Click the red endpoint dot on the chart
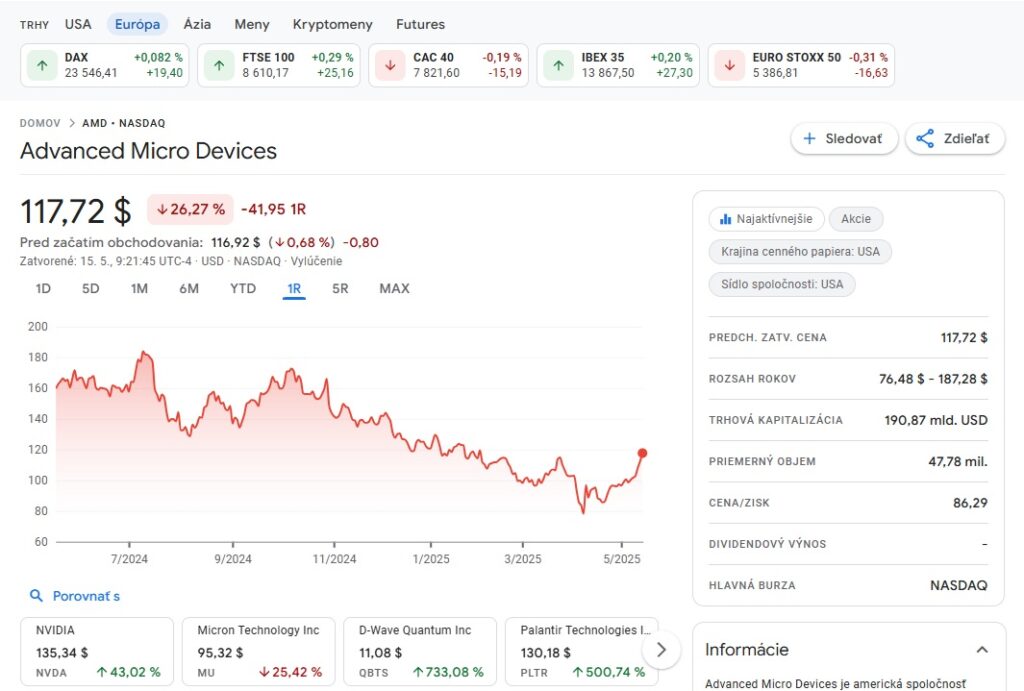Image resolution: width=1024 pixels, height=691 pixels. click(x=642, y=453)
